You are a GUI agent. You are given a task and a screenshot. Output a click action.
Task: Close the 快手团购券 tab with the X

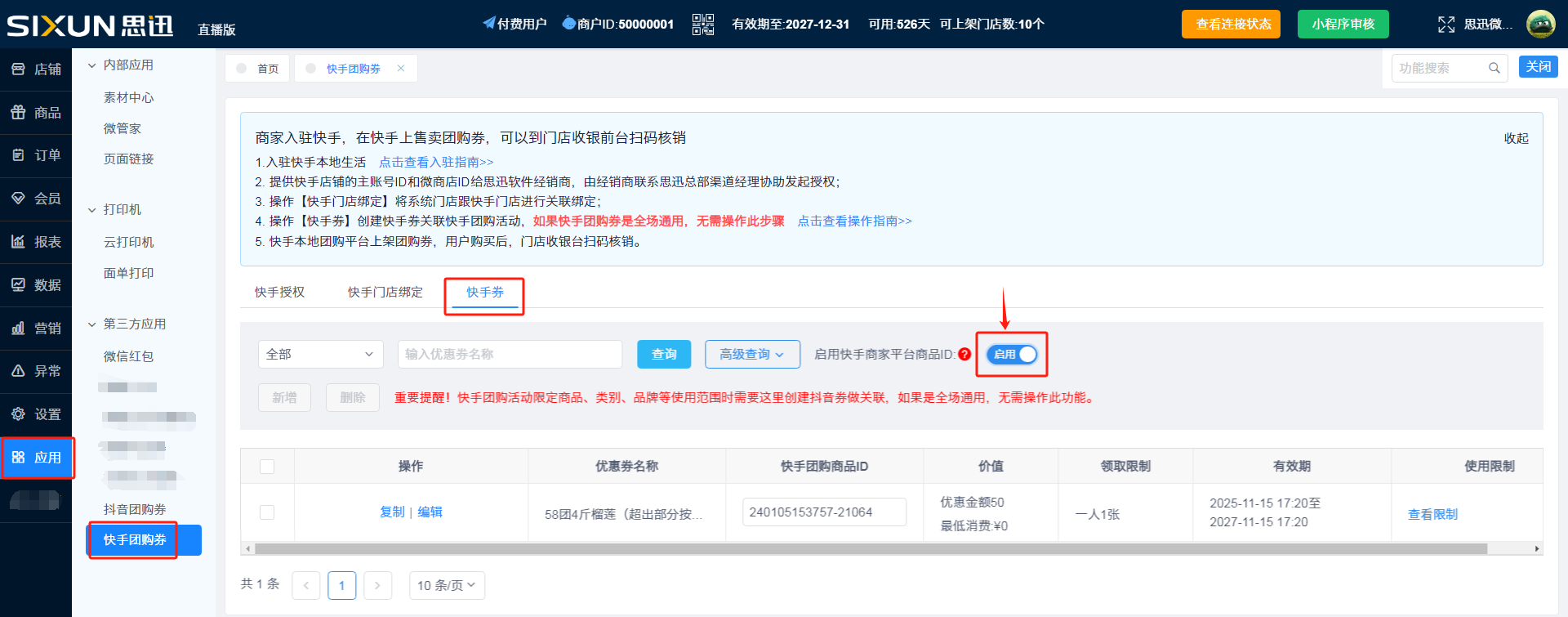pos(401,69)
